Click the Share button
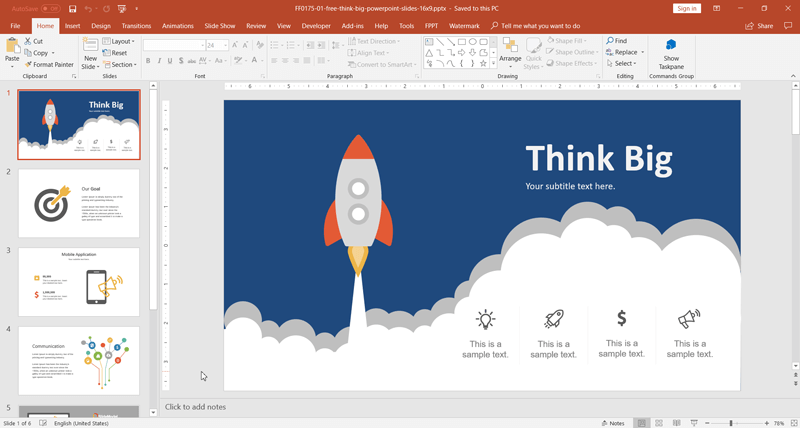Viewport: 800px width, 428px height. tap(760, 26)
